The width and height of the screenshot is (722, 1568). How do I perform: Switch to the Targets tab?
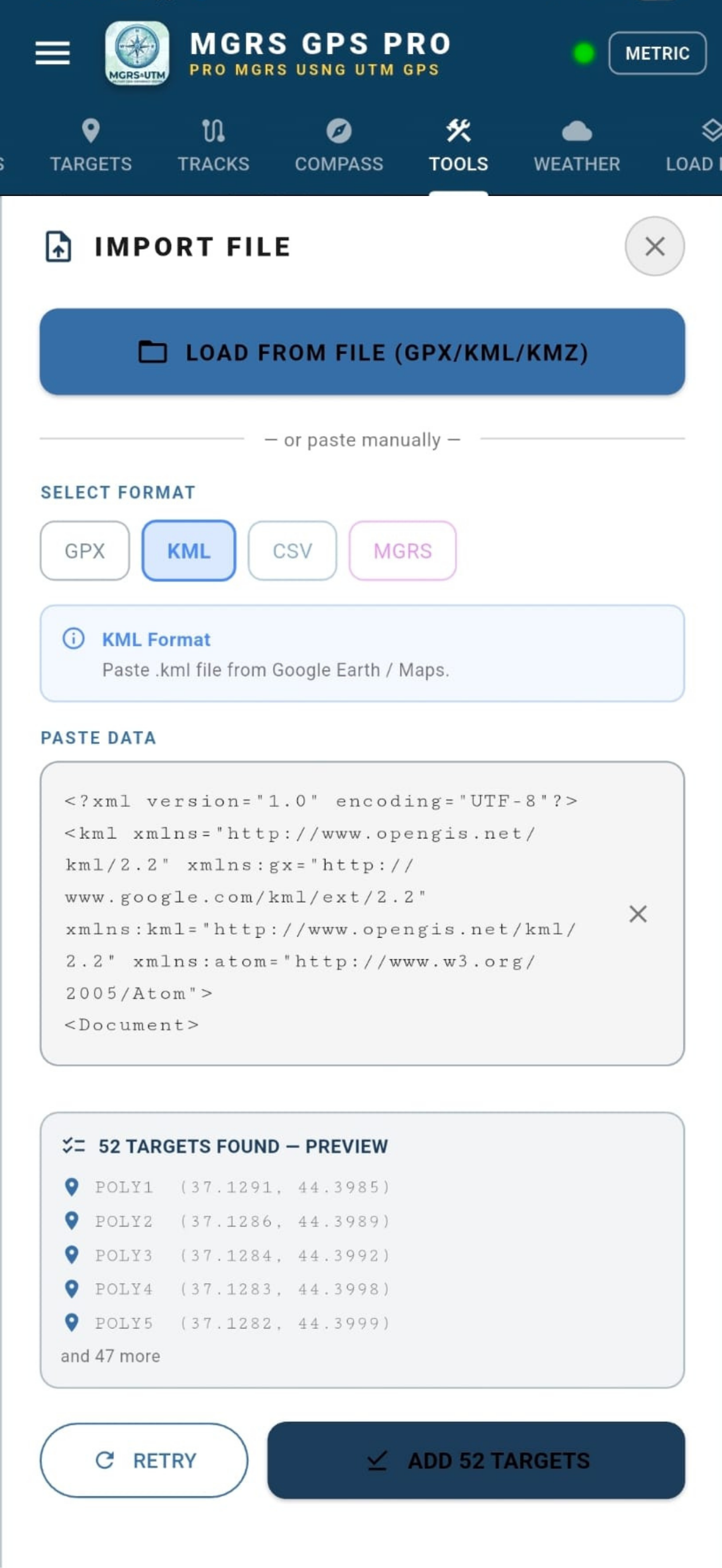coord(91,147)
